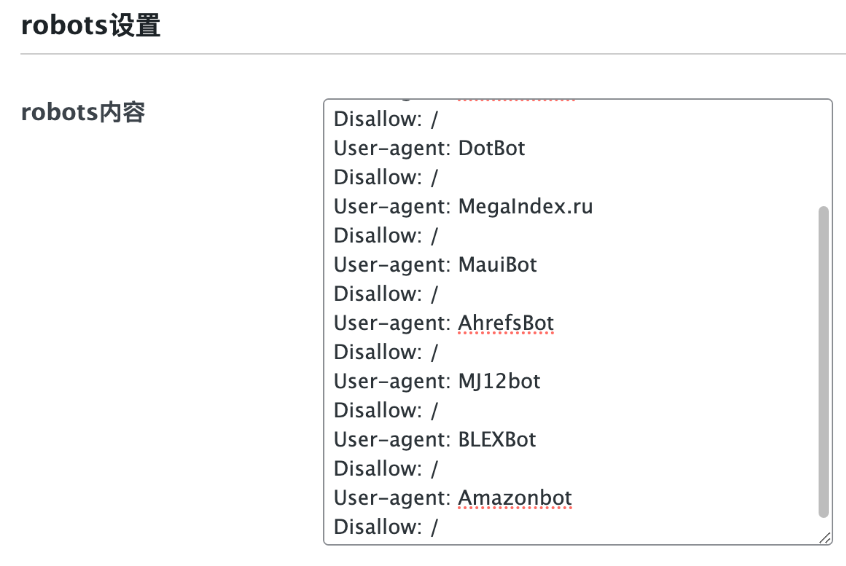Click the underlined word AhrefsBot

[505, 323]
